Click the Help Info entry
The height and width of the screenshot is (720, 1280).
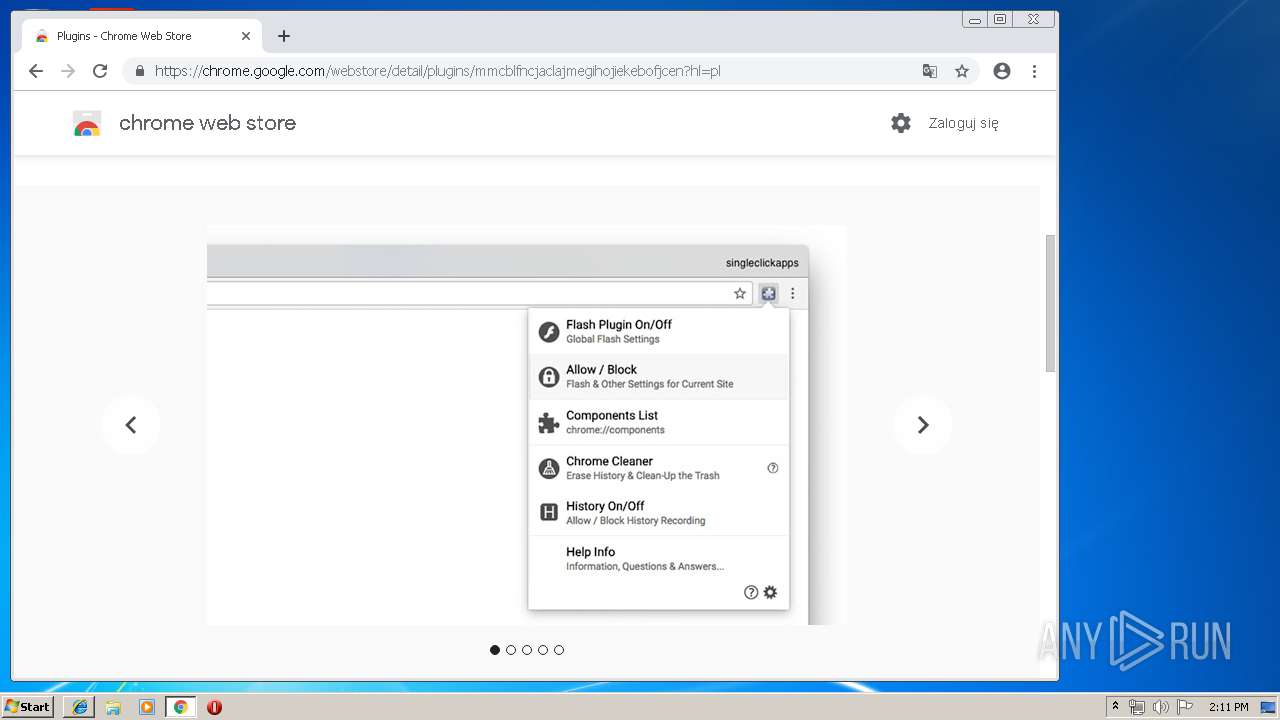tap(658, 558)
